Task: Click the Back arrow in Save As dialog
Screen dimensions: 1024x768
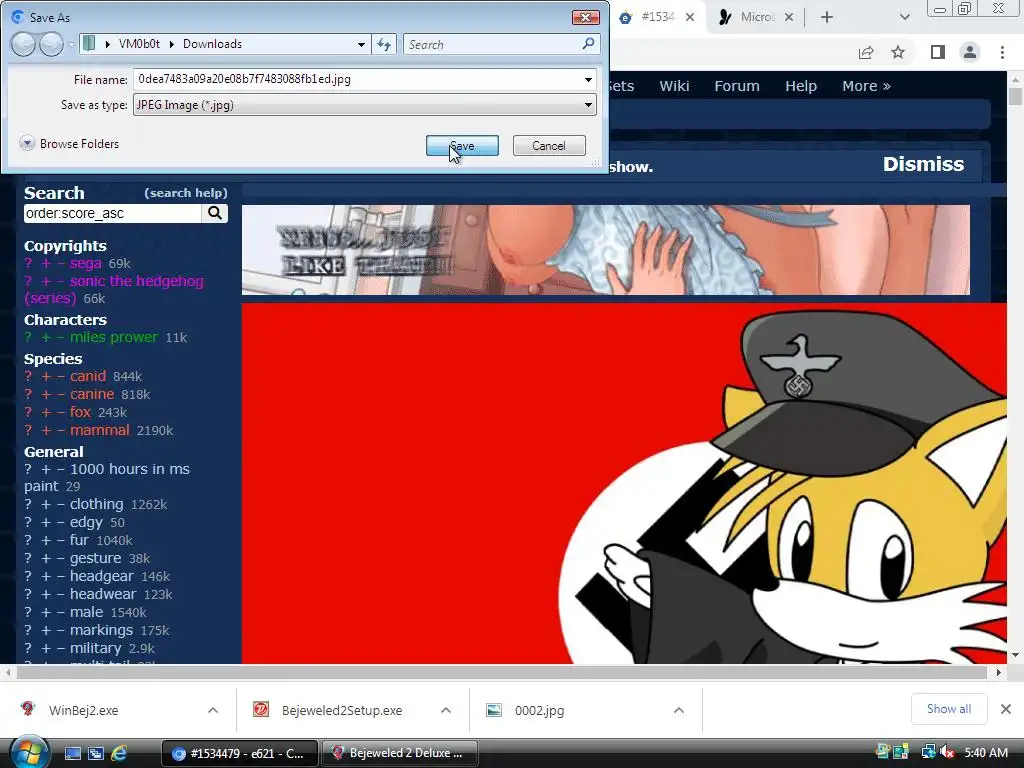Action: pos(24,44)
